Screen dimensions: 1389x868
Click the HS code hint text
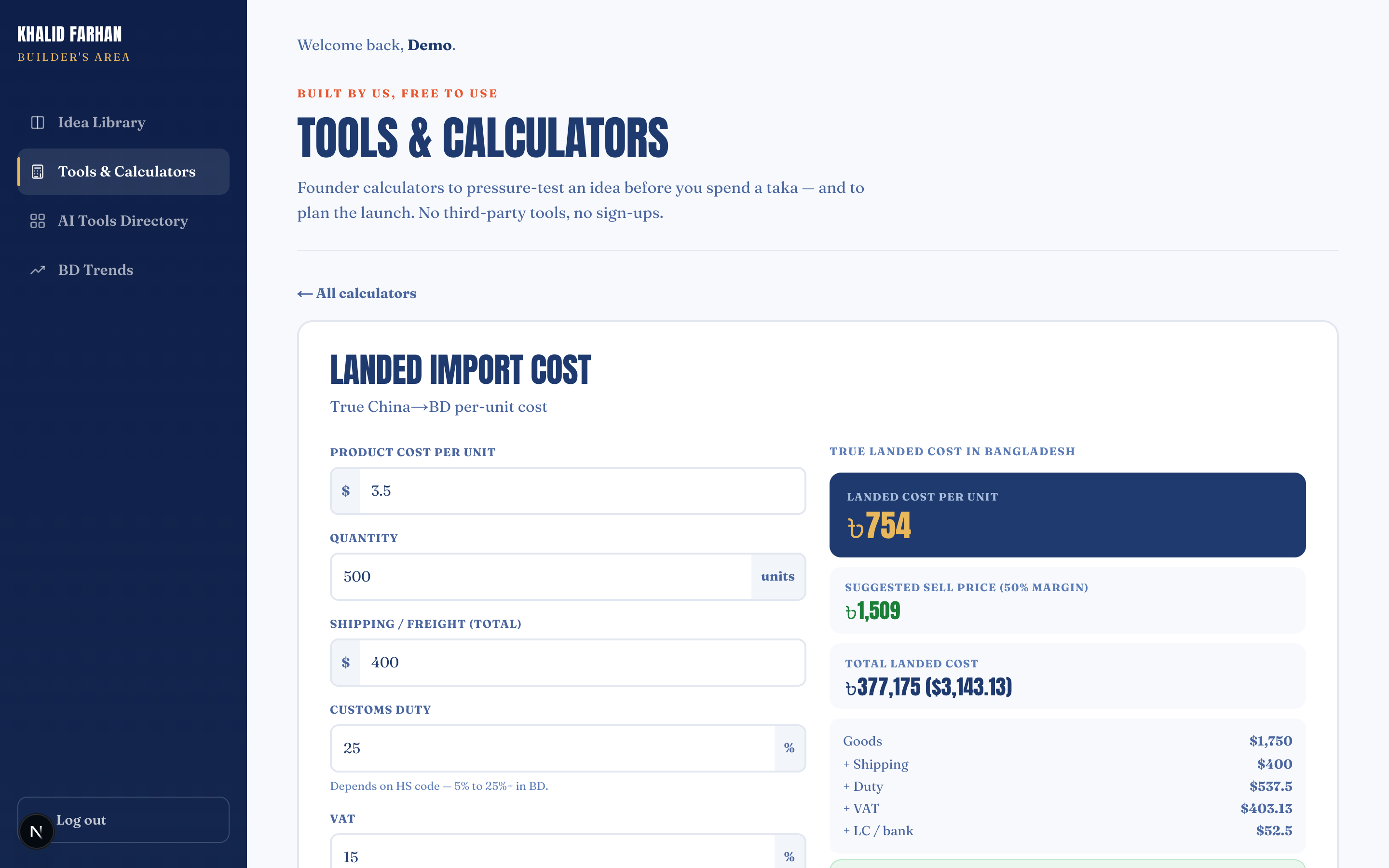point(439,786)
